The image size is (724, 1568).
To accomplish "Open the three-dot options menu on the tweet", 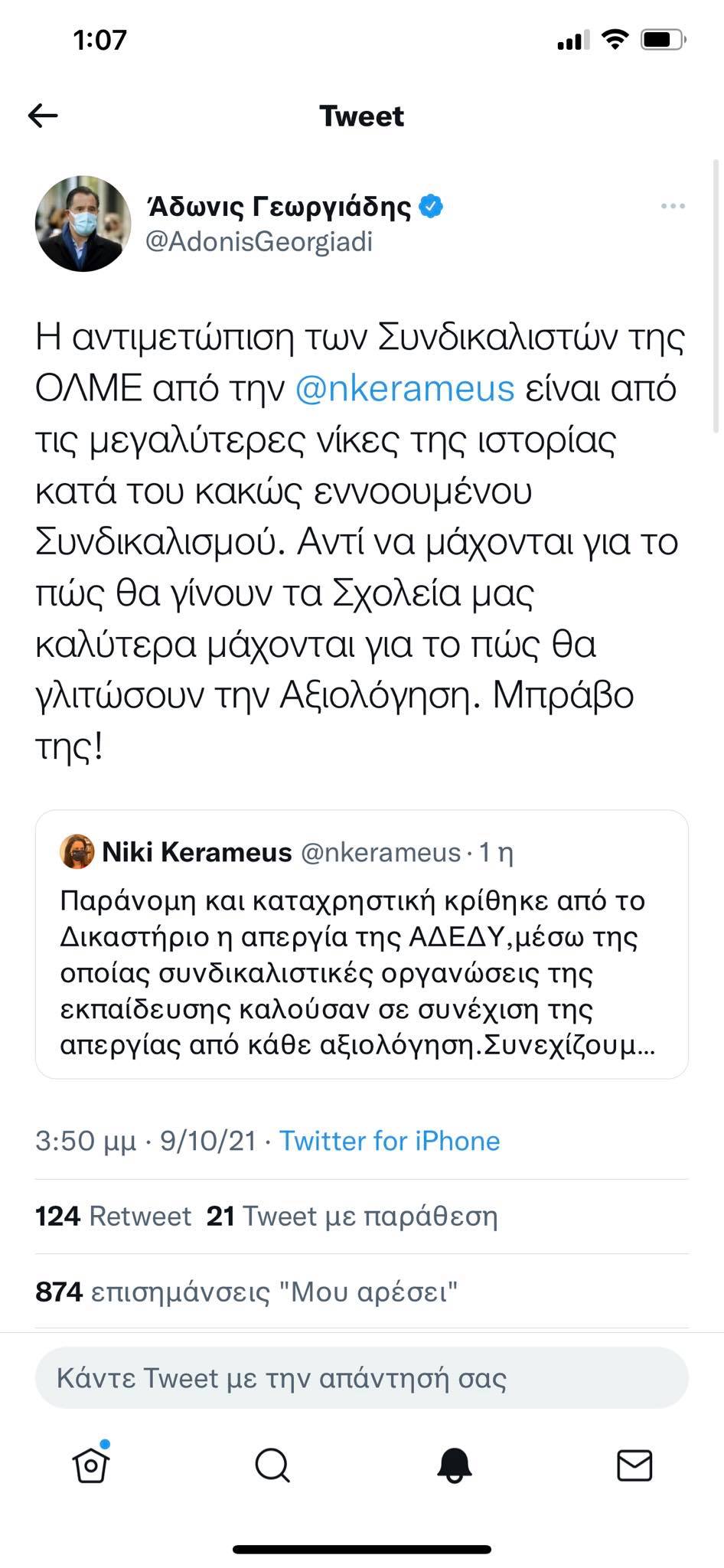I will click(x=673, y=205).
